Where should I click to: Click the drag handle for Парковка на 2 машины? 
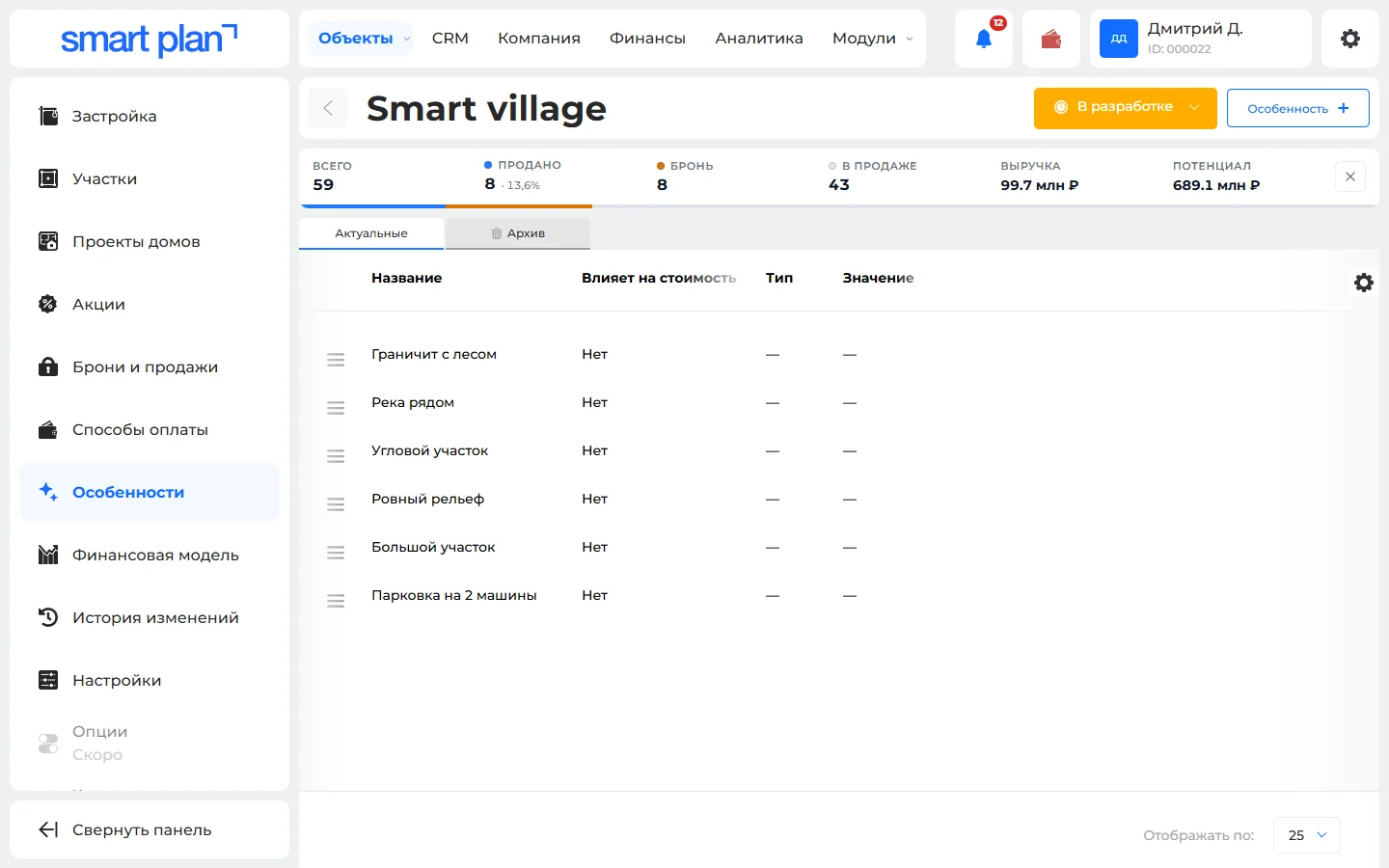(336, 601)
